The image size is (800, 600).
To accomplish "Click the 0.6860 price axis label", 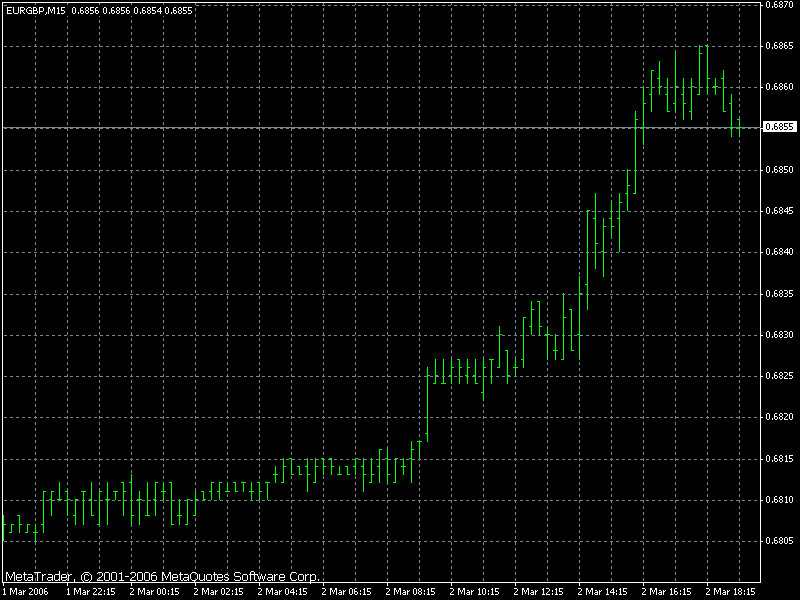I will click(x=779, y=87).
